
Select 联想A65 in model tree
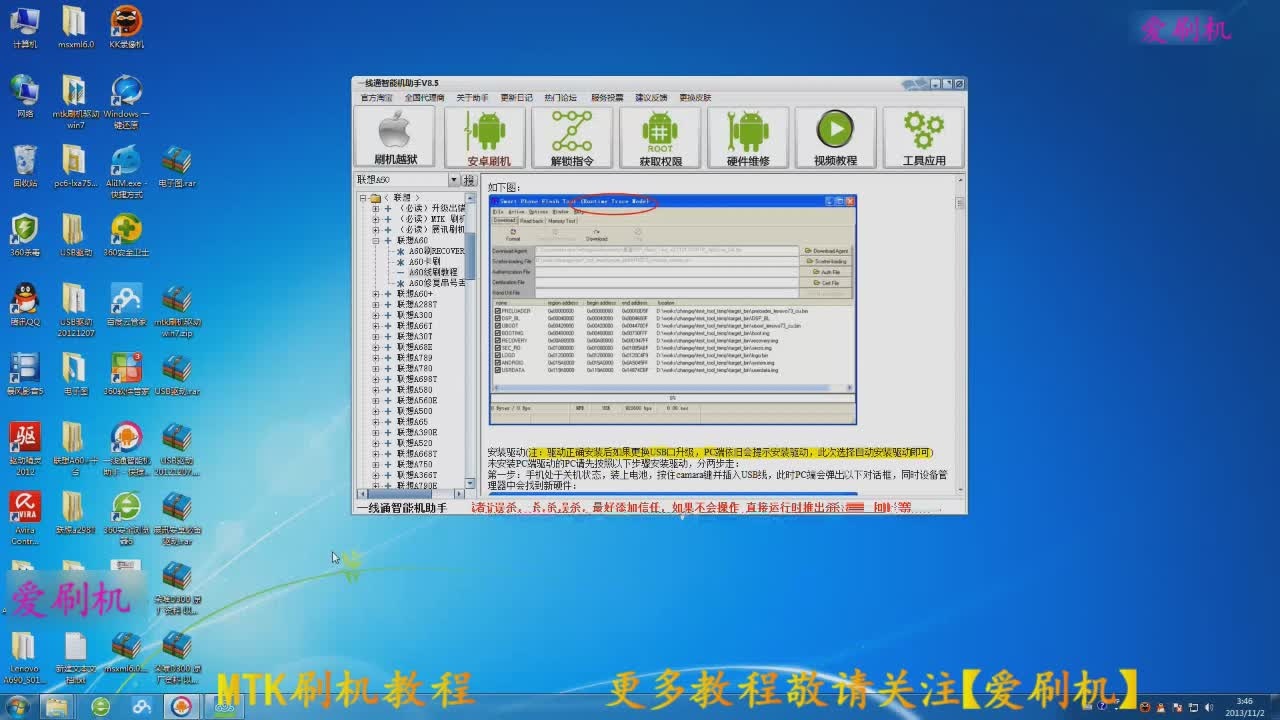(413, 422)
